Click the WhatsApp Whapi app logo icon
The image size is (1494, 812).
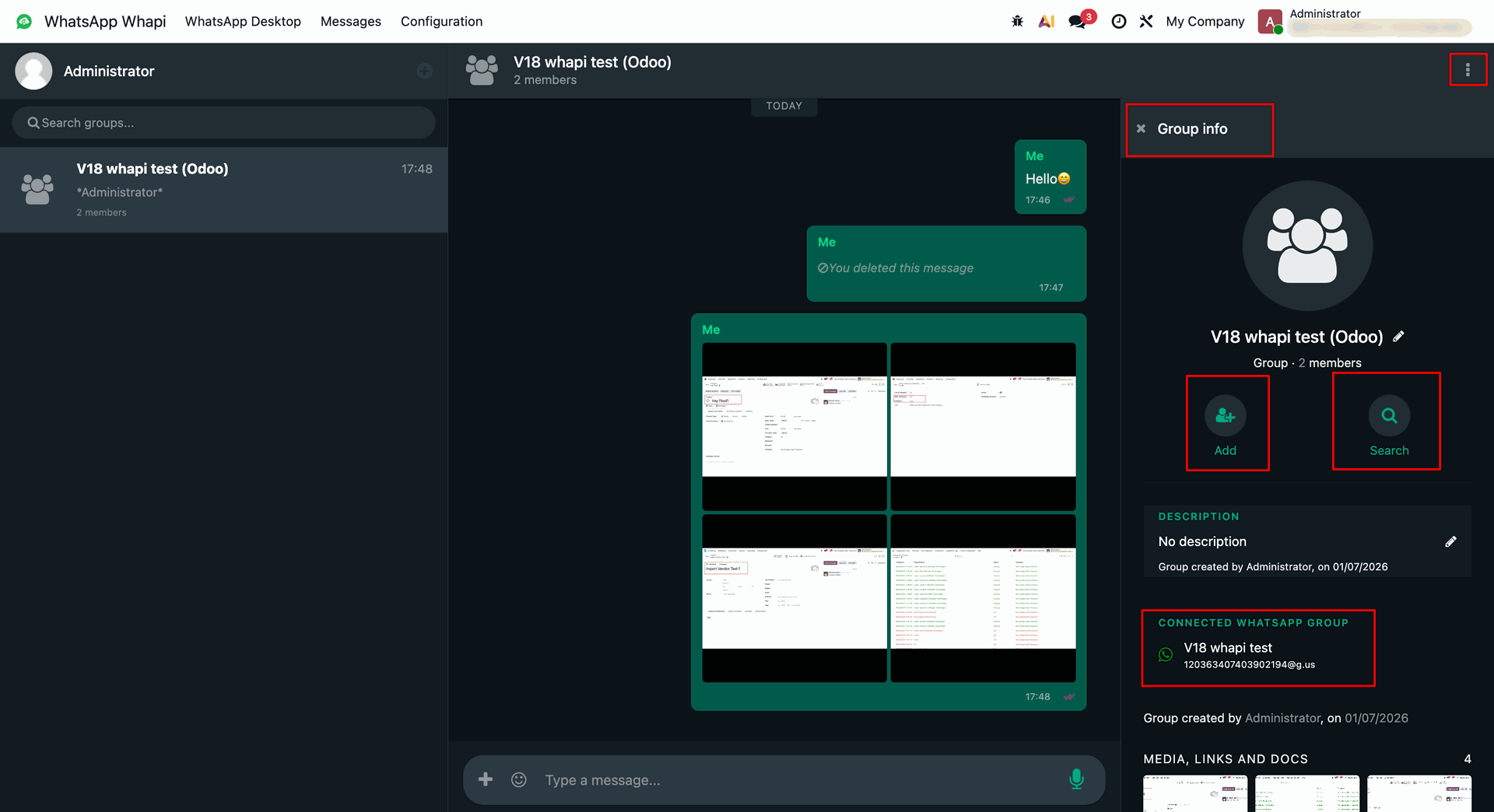pos(24,21)
